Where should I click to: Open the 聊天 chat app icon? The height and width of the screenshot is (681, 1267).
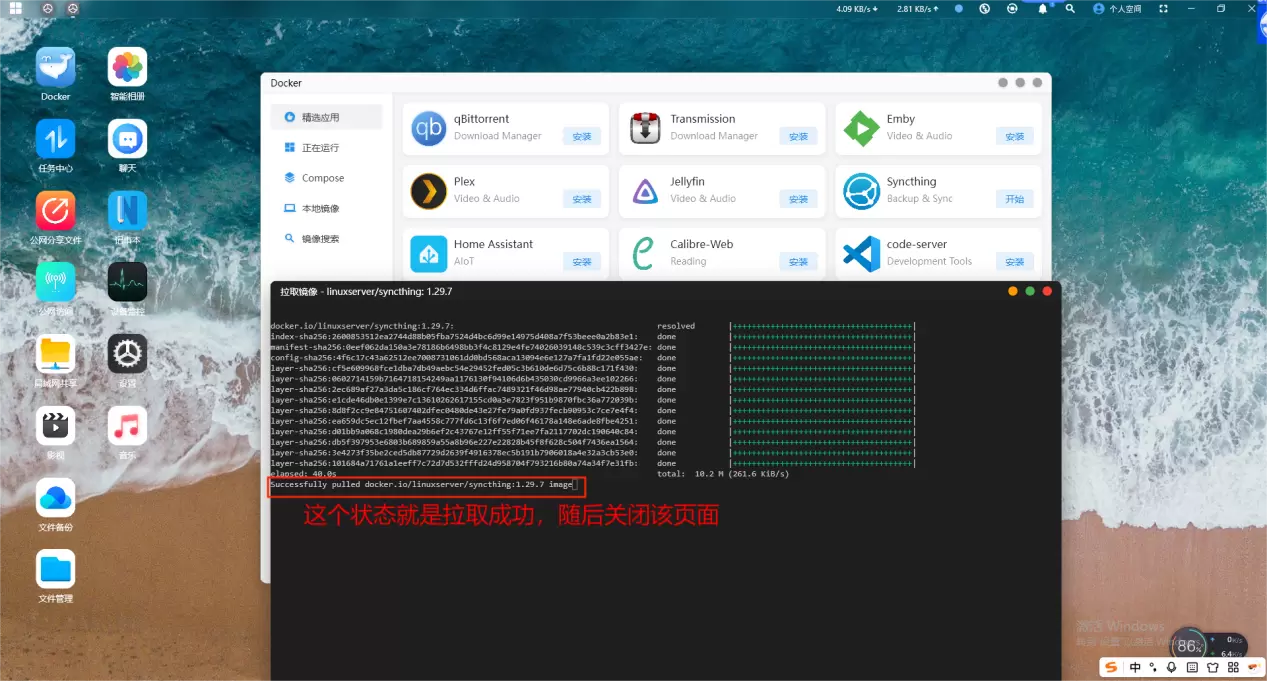click(127, 140)
